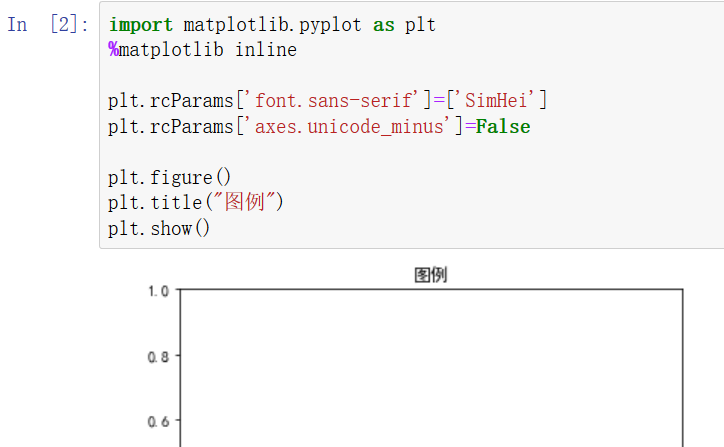Place cursor on plt.show() line

click(x=159, y=229)
